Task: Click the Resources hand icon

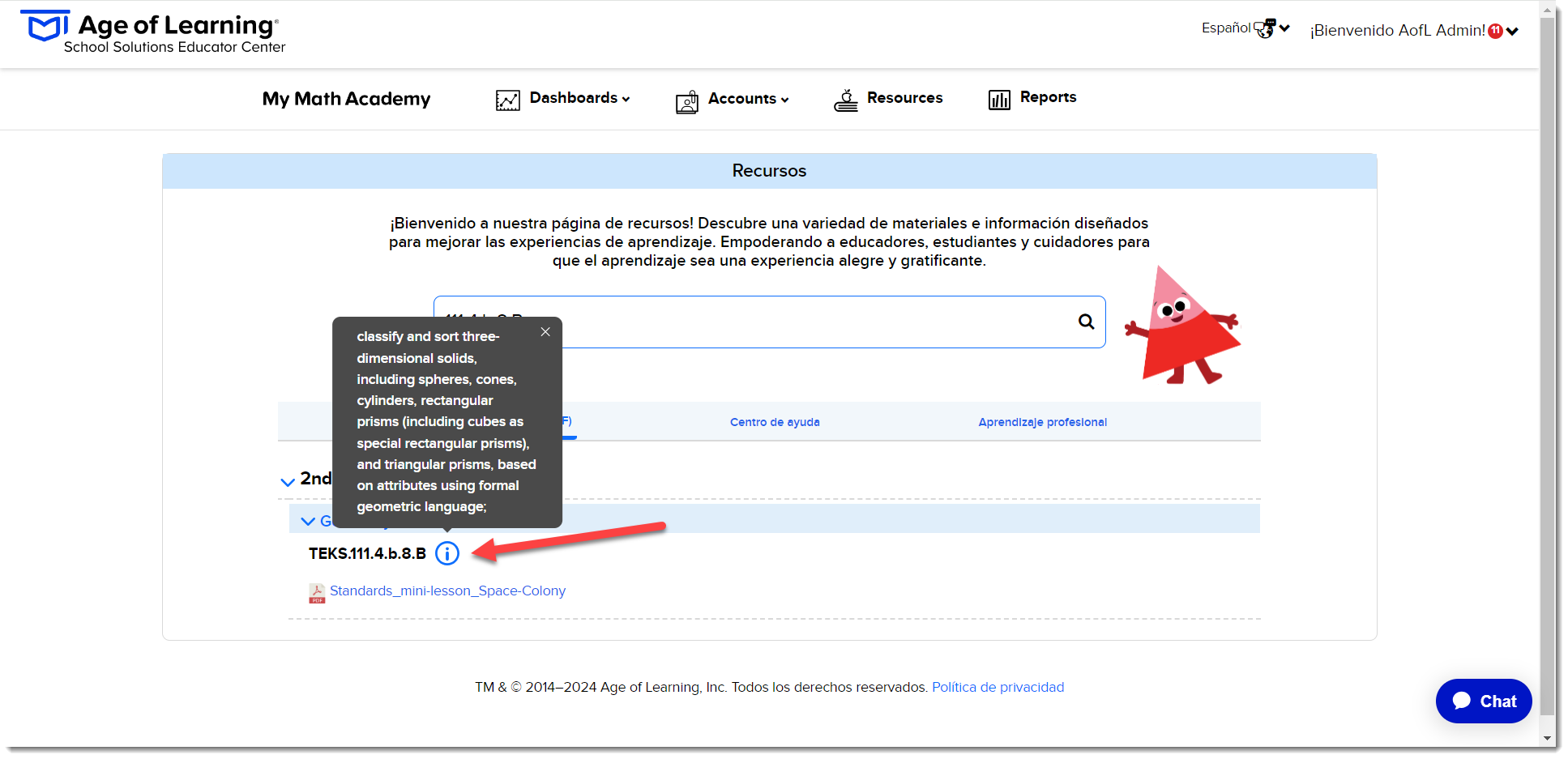Action: pos(846,100)
